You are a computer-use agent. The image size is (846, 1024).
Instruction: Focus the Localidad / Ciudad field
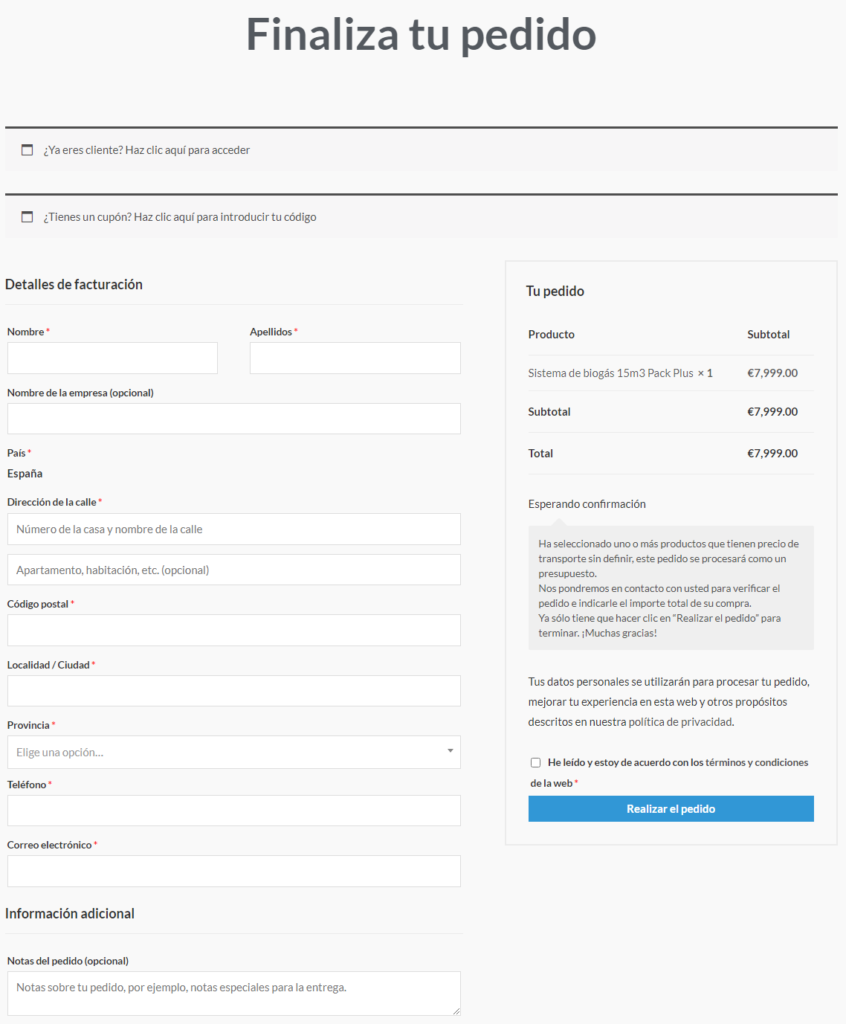(233, 691)
